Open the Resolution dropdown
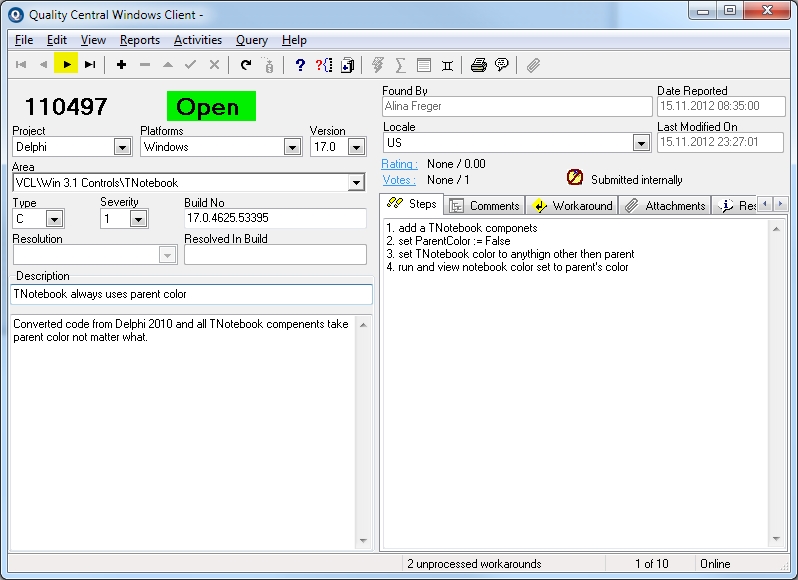Image resolution: width=798 pixels, height=580 pixels. (x=167, y=255)
